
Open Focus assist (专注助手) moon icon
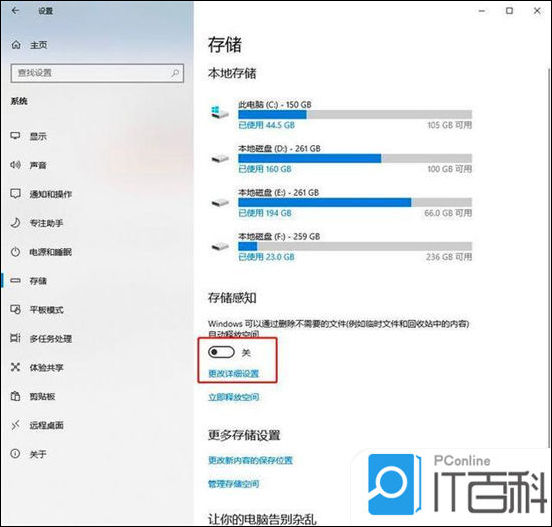click(x=15, y=222)
